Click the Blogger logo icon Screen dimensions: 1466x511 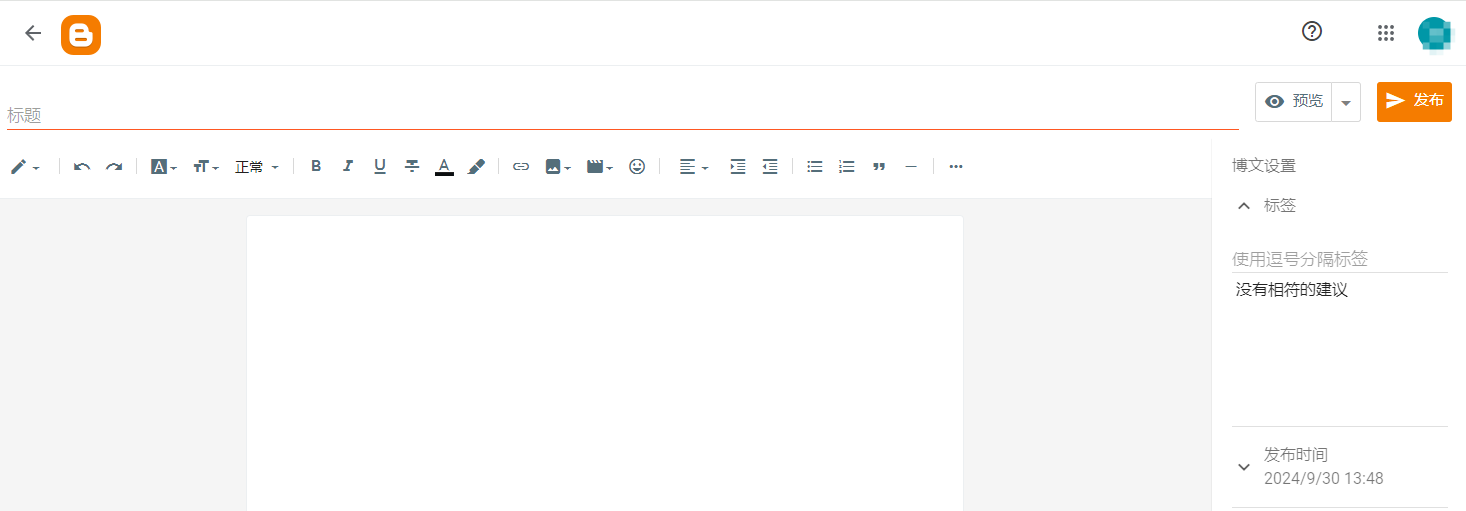[81, 35]
